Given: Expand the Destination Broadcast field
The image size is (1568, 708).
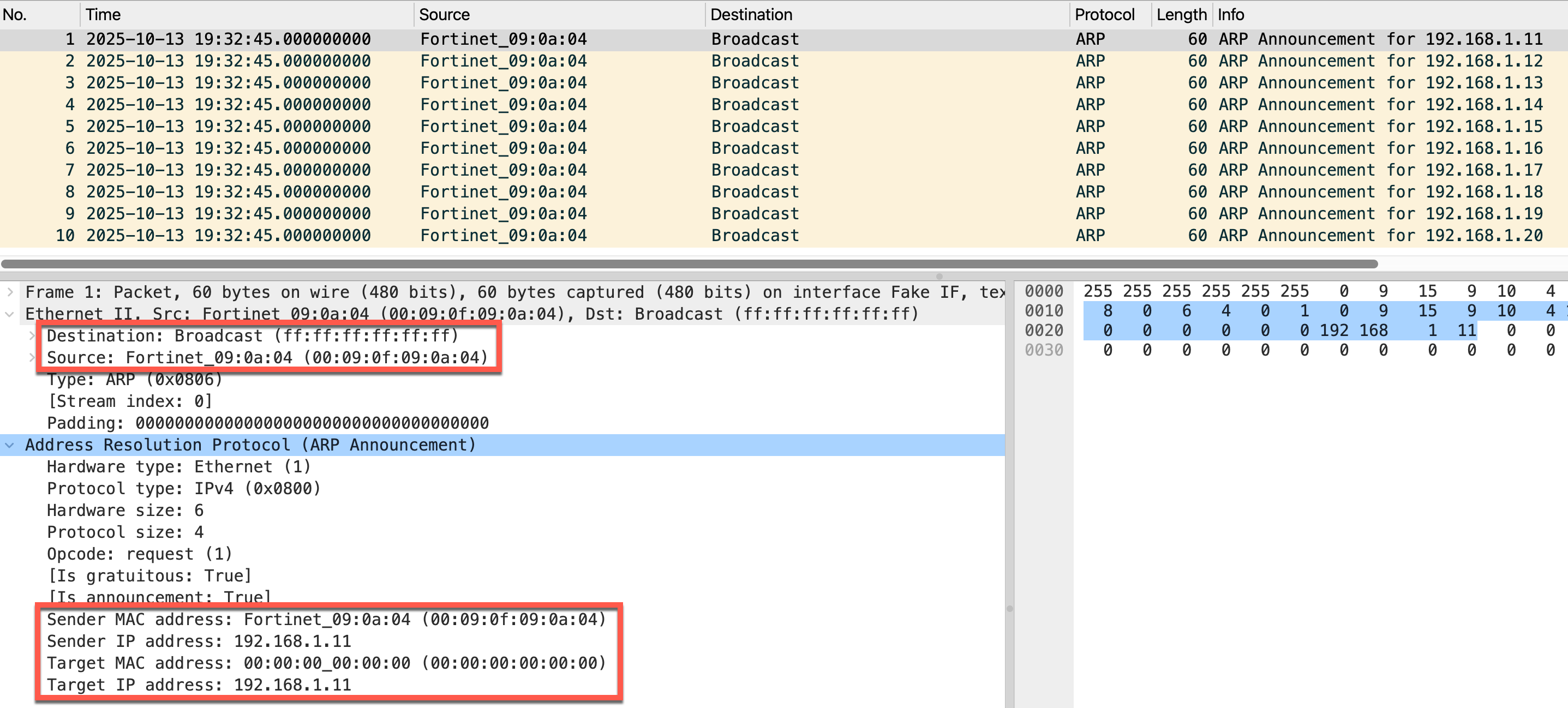Looking at the screenshot, I should [32, 336].
